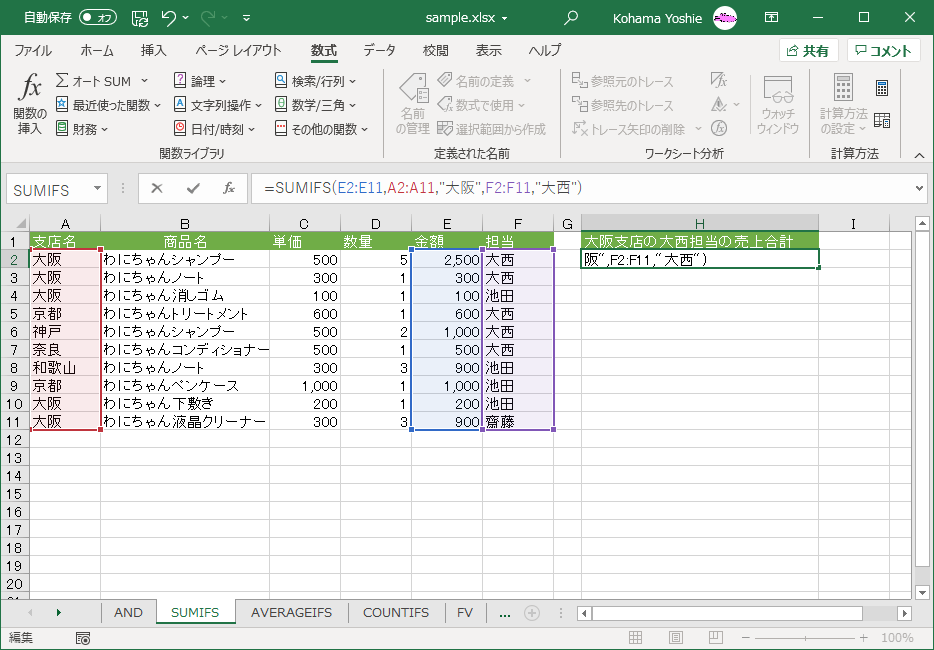Click the Undo arrow icon
This screenshot has height=650, width=934.
point(169,18)
